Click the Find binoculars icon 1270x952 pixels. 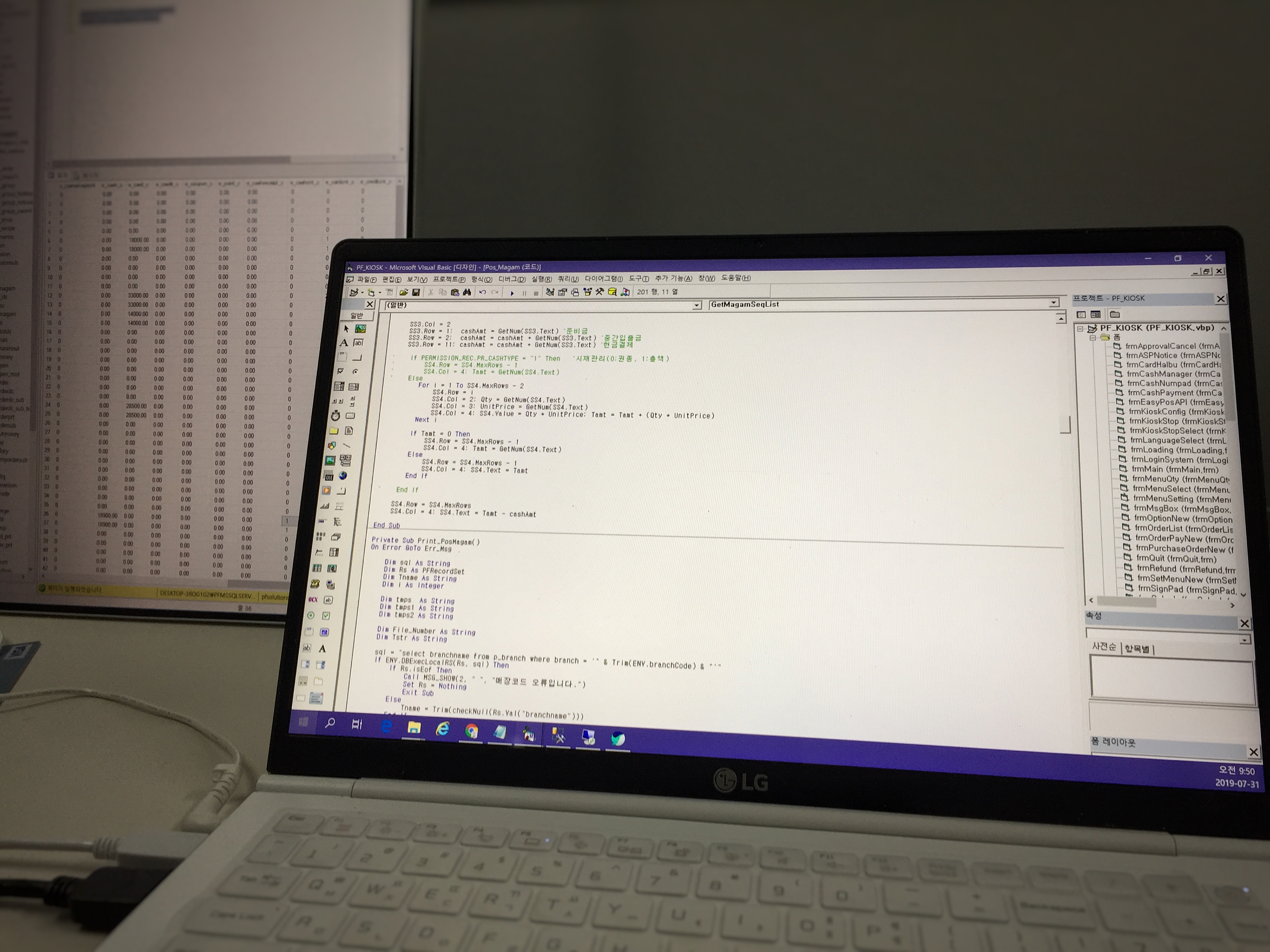(467, 293)
